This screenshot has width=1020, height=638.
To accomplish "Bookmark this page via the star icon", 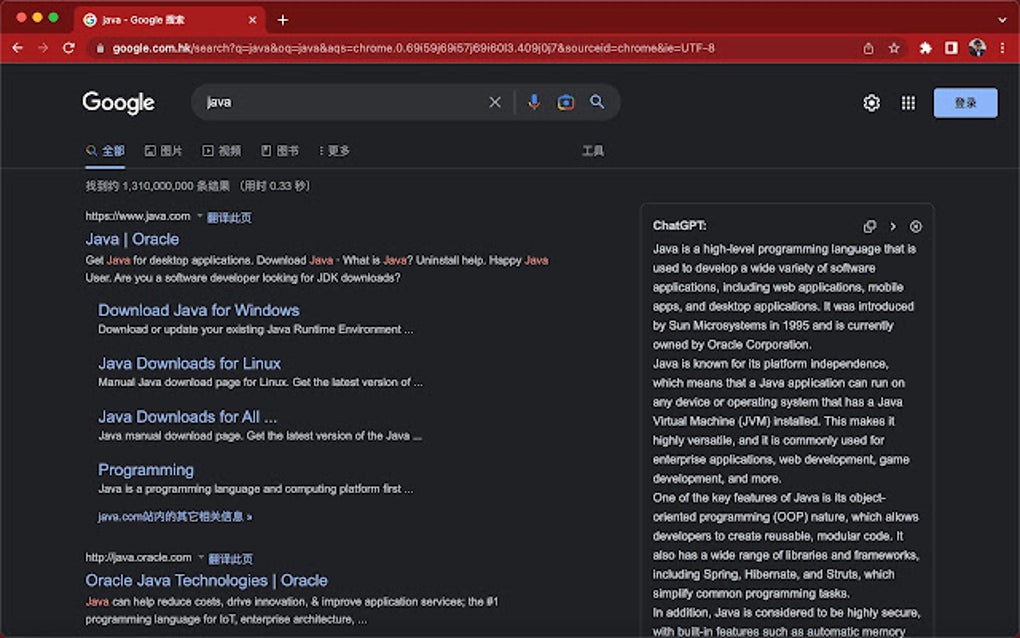I will pyautogui.click(x=893, y=47).
